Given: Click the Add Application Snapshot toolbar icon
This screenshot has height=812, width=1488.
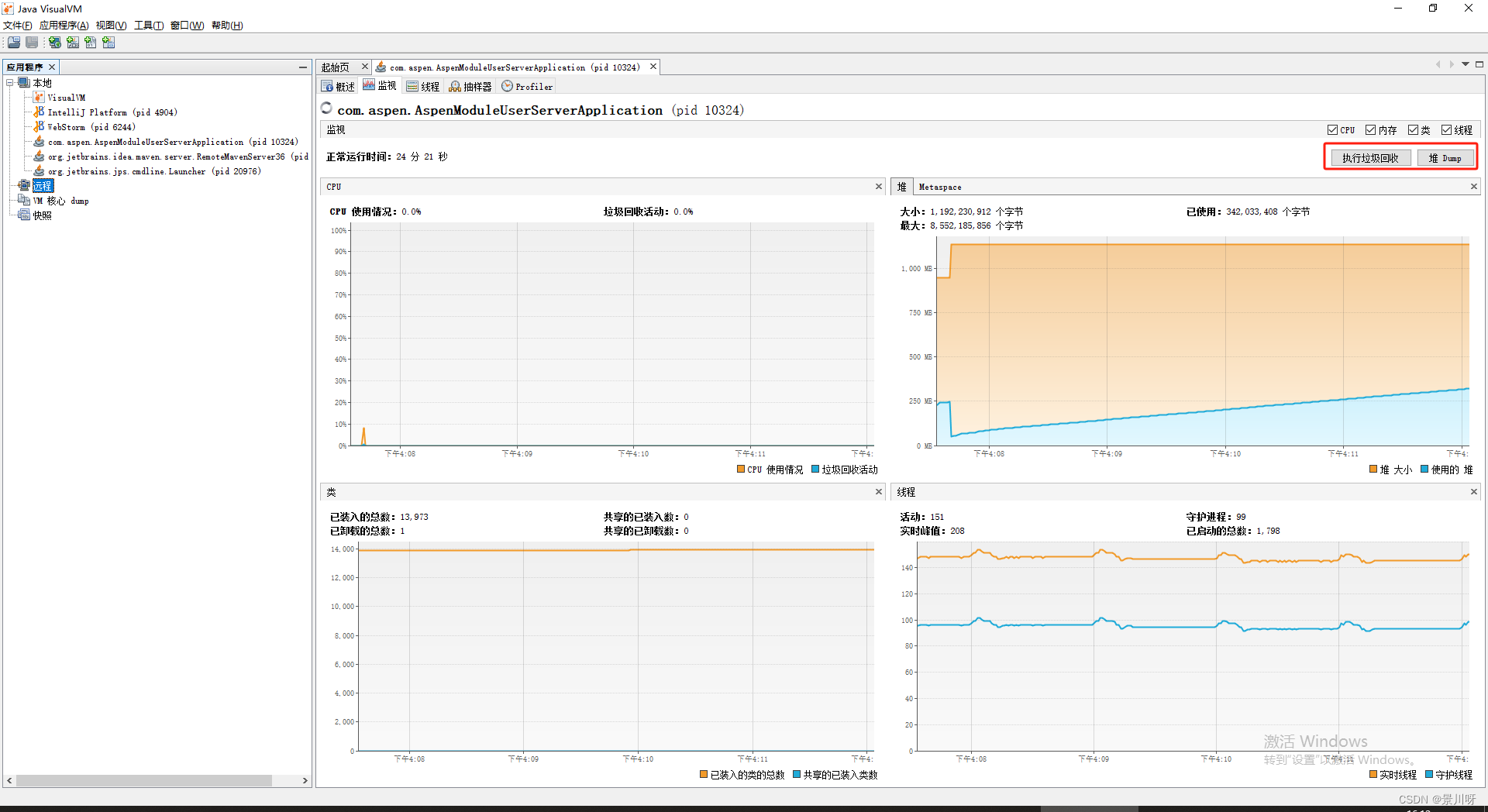Looking at the screenshot, I should (108, 43).
